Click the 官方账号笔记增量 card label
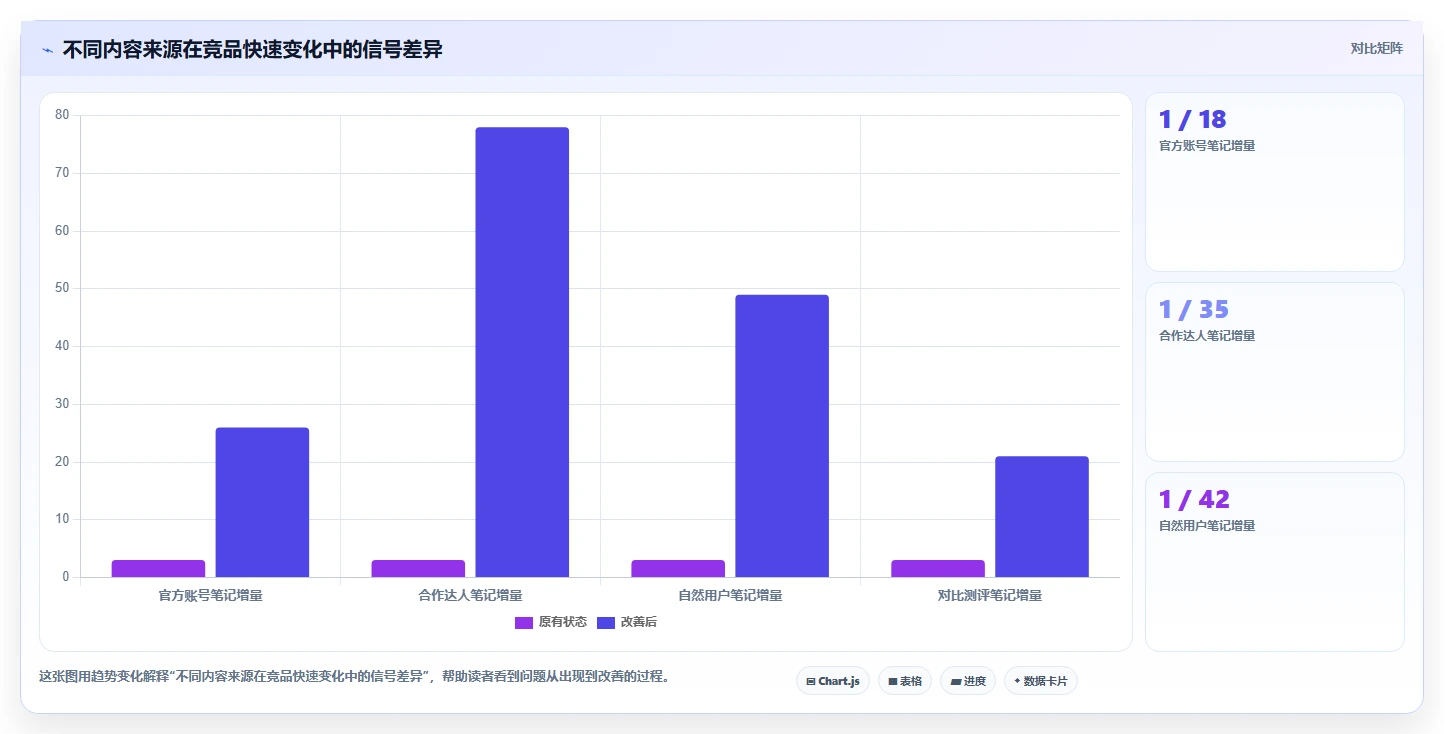 pyautogui.click(x=1207, y=146)
